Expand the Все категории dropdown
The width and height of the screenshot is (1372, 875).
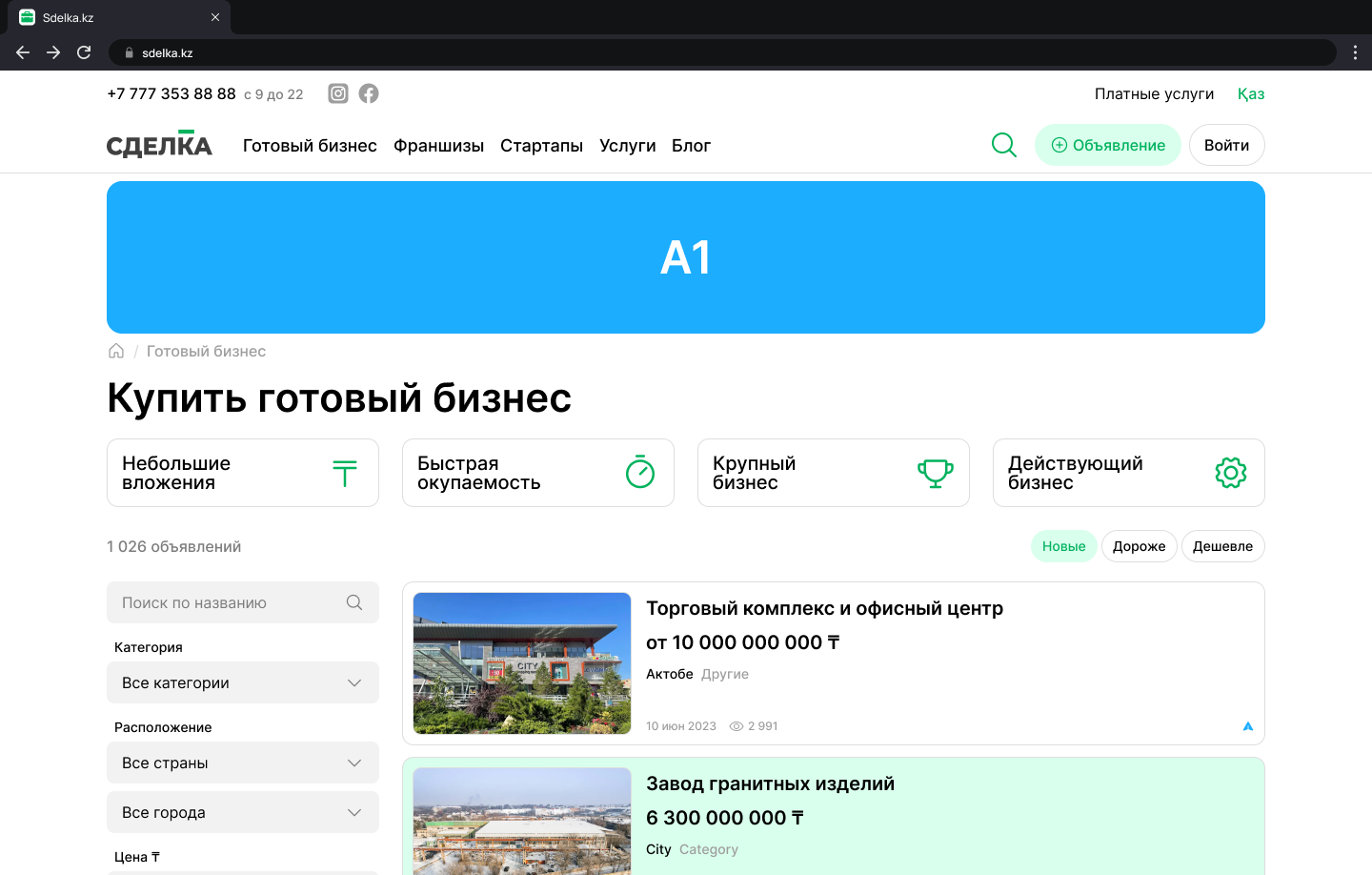[243, 682]
